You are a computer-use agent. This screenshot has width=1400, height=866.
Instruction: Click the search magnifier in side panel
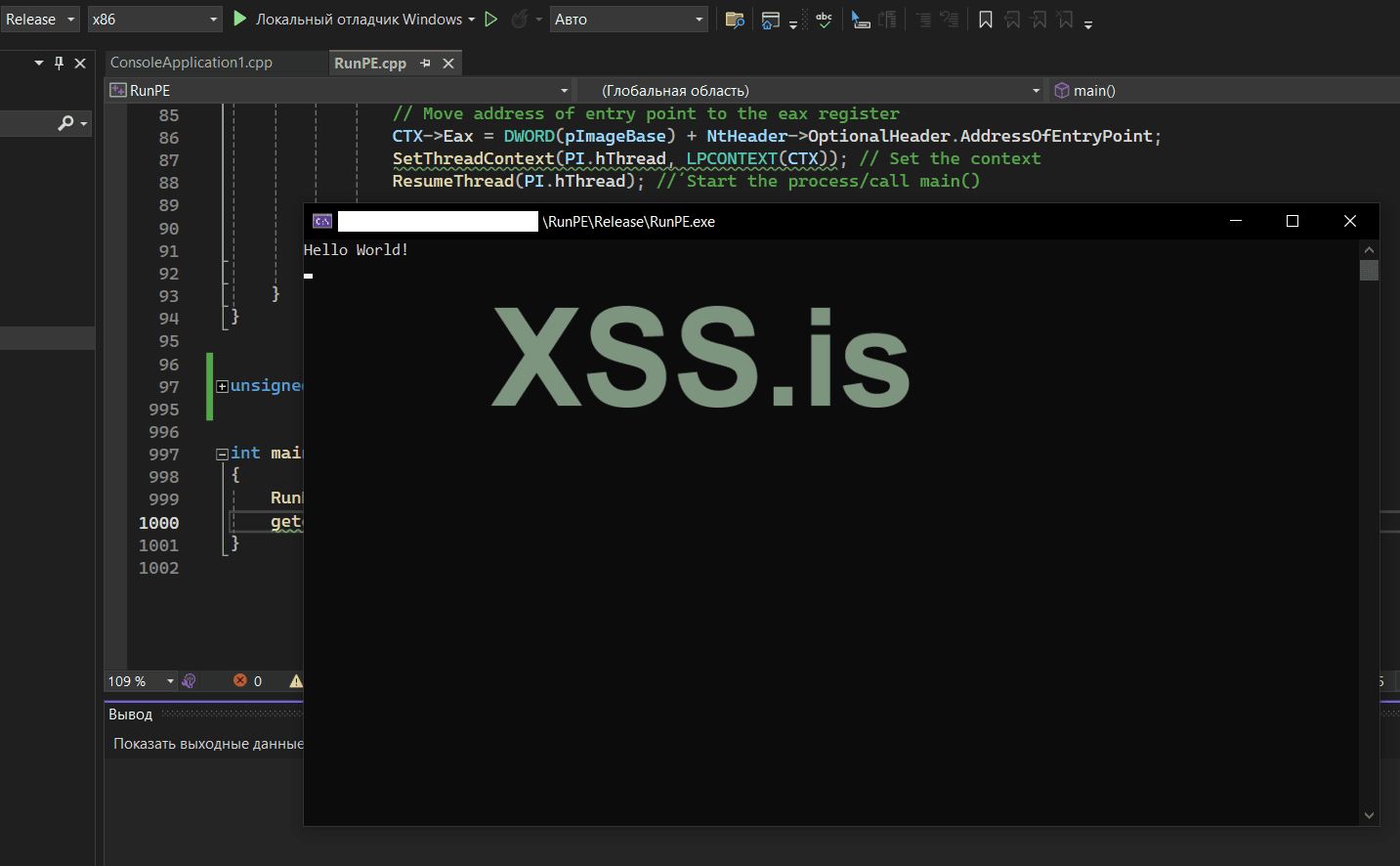point(65,123)
